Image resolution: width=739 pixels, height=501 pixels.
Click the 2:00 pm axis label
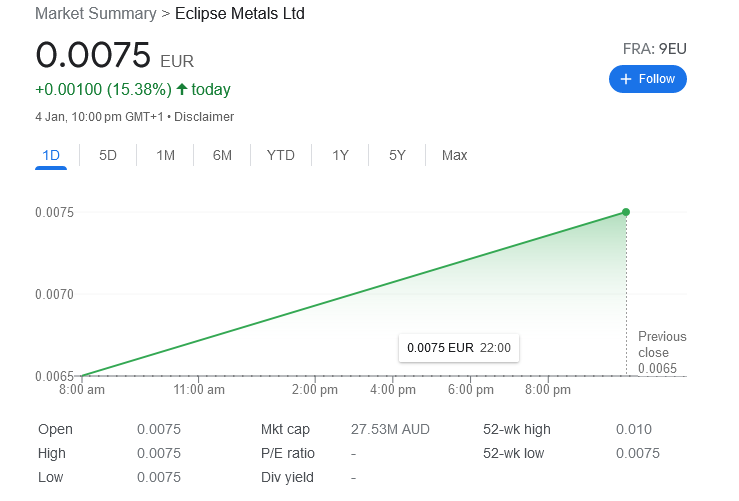(x=315, y=390)
